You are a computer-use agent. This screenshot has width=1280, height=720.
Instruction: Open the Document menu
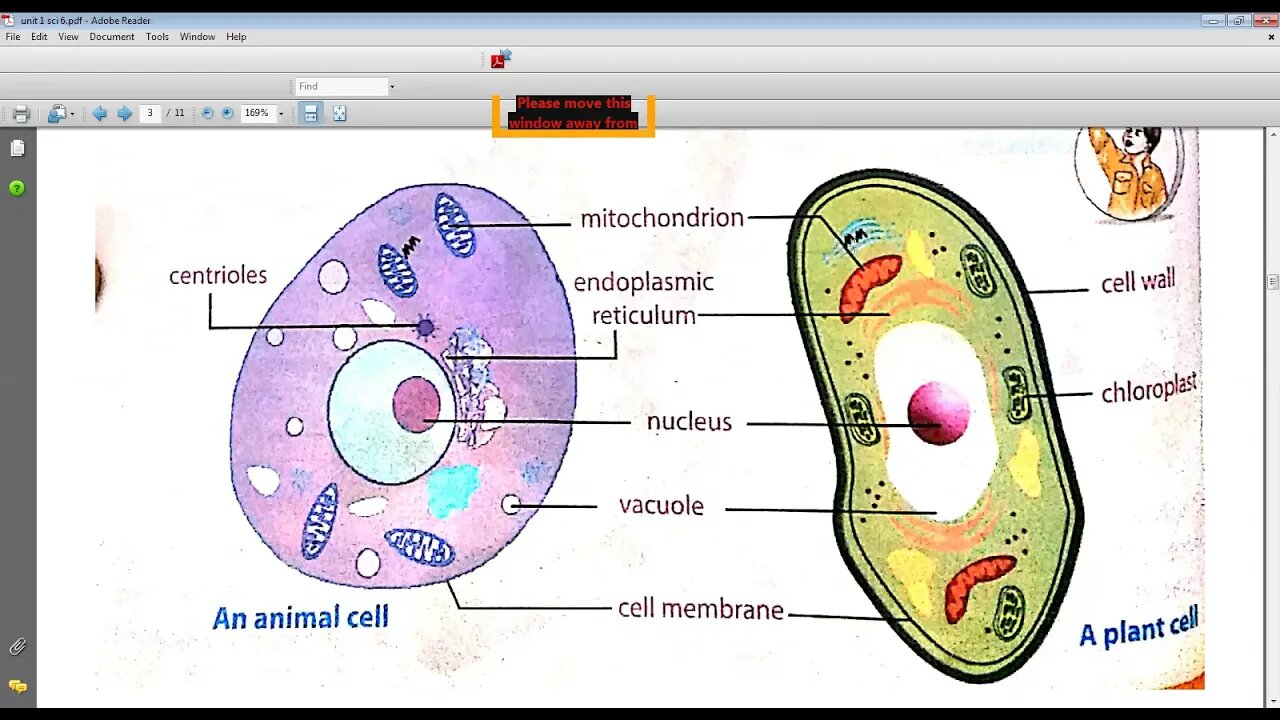112,37
